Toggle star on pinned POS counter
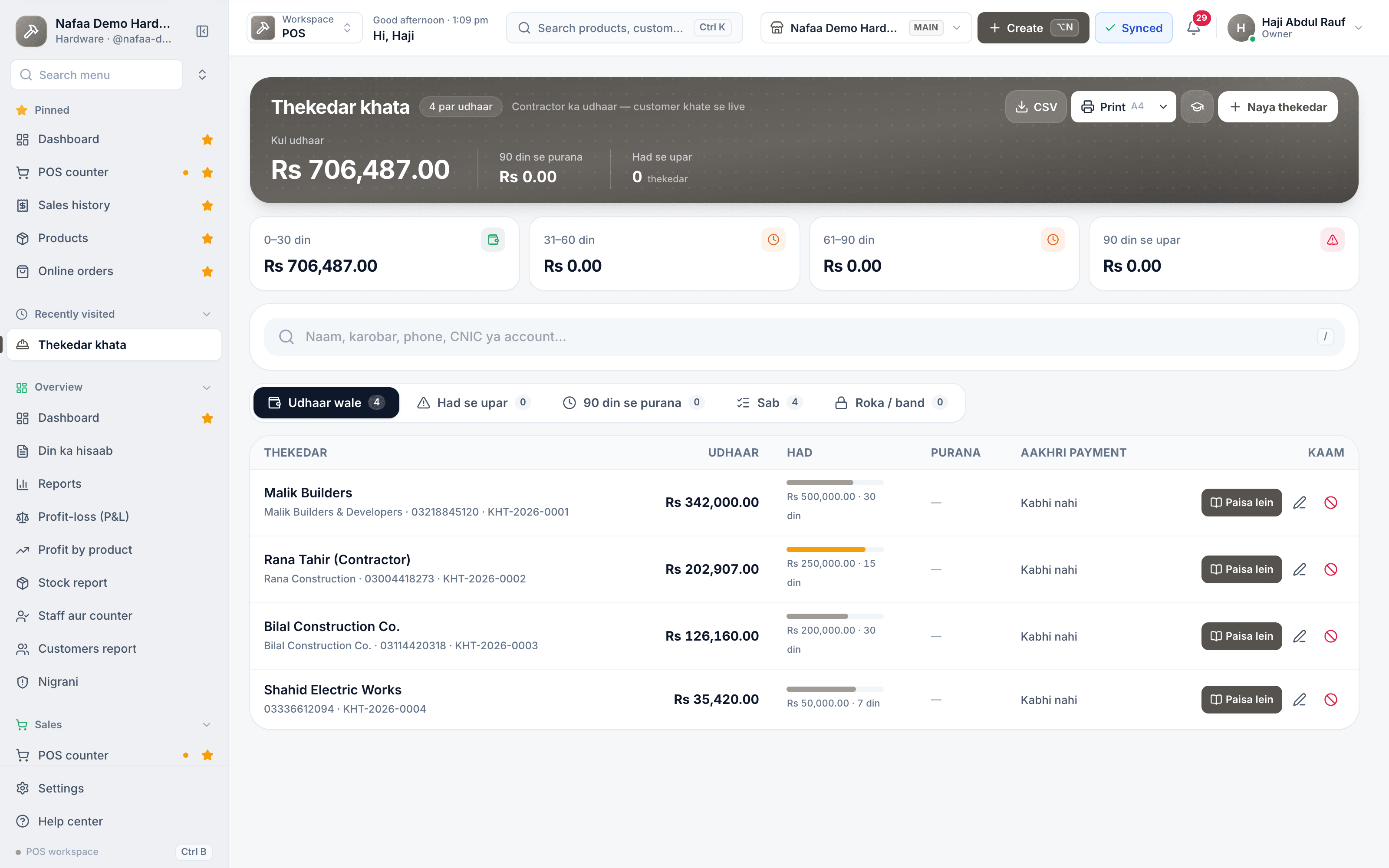Image resolution: width=1389 pixels, height=868 pixels. pyautogui.click(x=207, y=172)
